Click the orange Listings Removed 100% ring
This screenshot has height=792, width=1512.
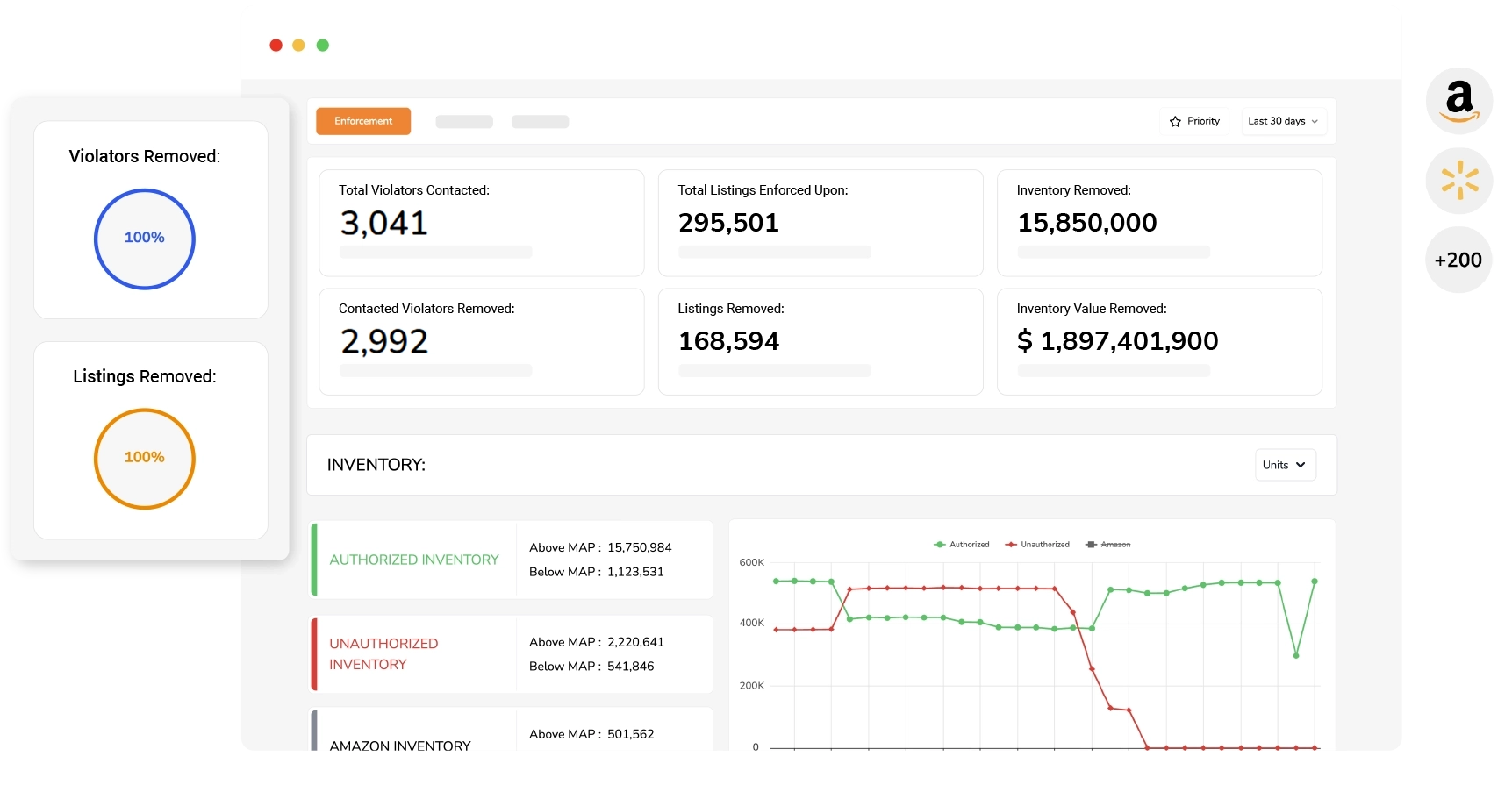(x=145, y=458)
